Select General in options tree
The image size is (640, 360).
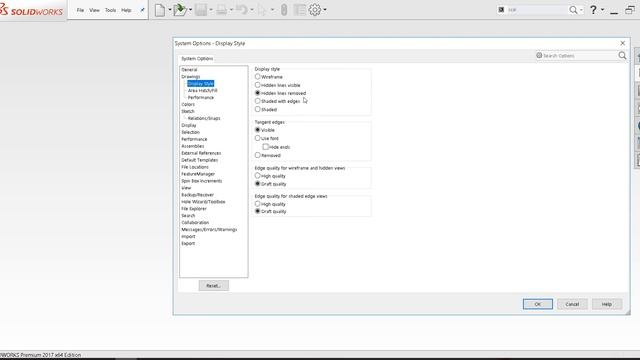(x=189, y=70)
